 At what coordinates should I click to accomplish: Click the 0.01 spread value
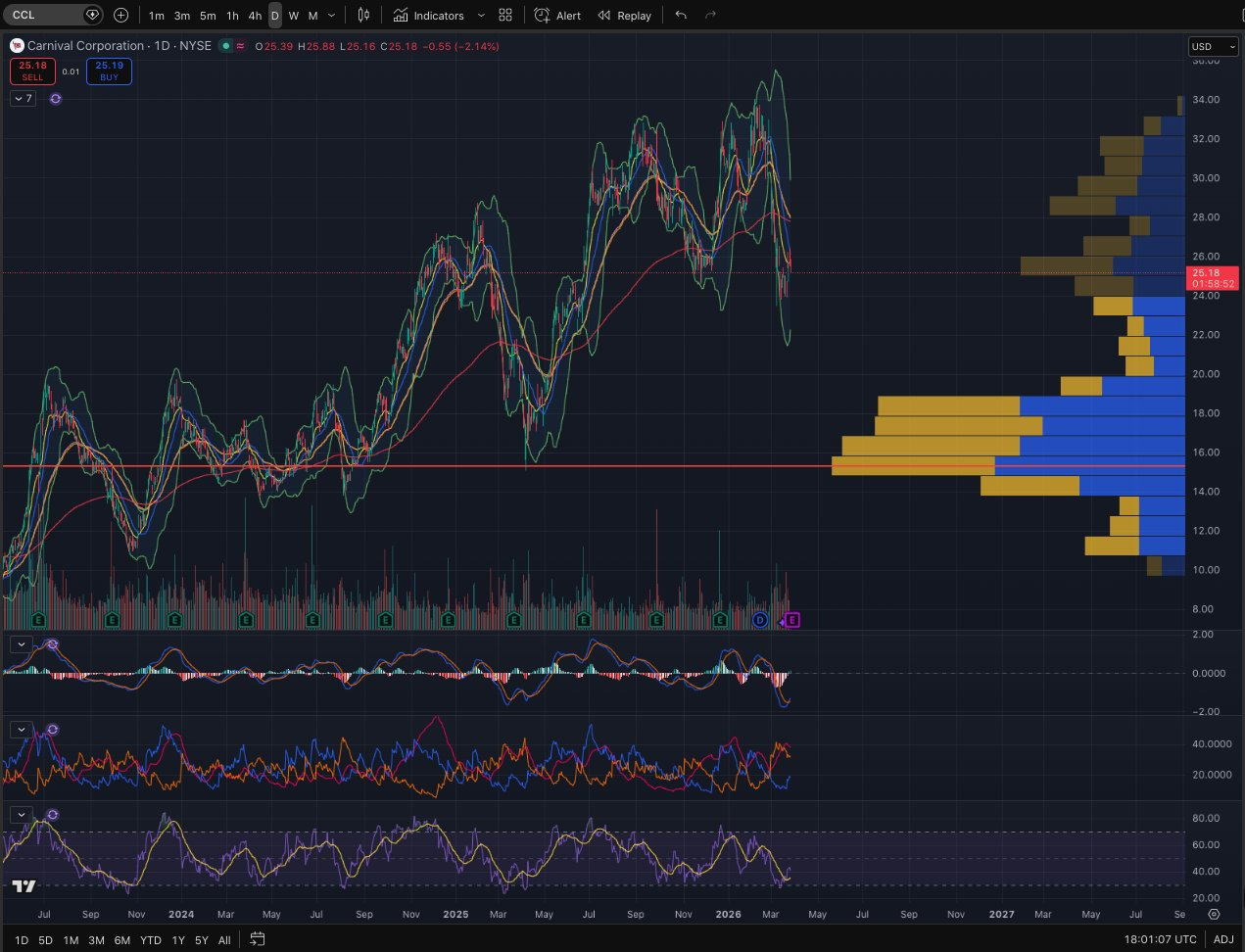[71, 71]
